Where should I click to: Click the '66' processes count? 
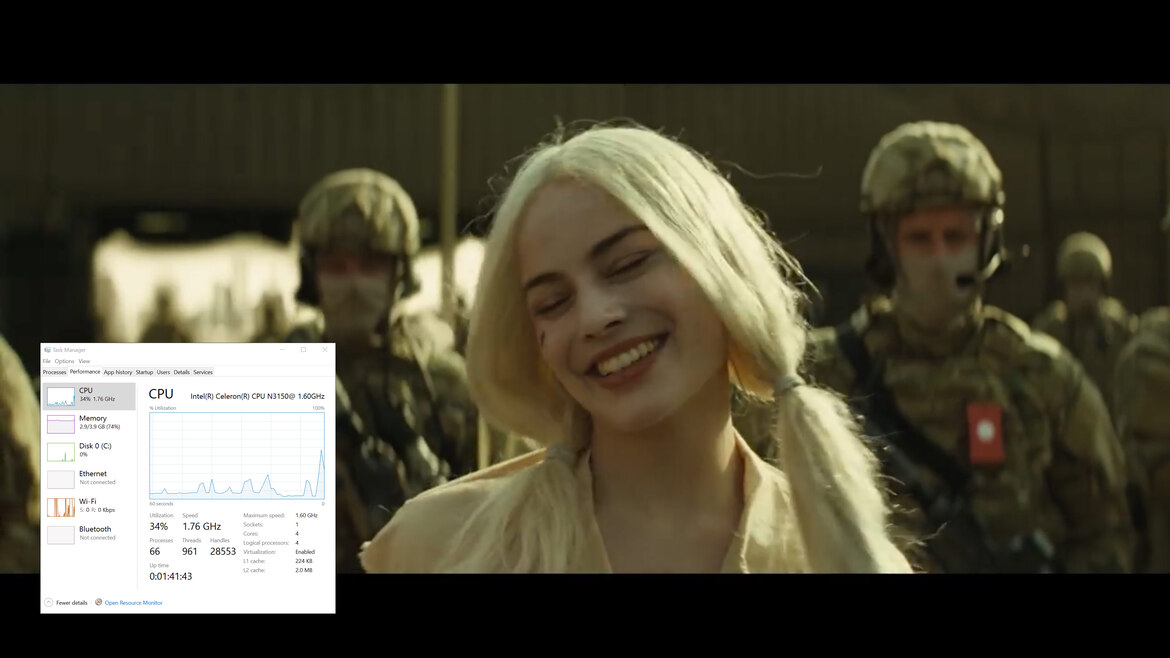154,551
